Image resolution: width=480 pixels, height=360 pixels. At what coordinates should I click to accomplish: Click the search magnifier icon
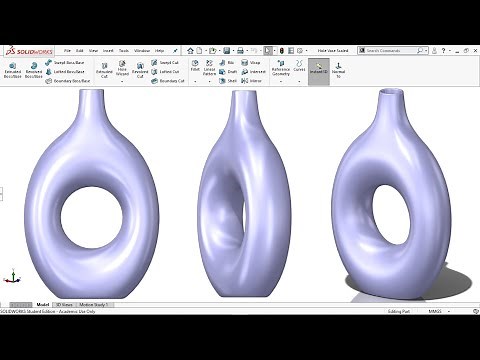[x=420, y=51]
